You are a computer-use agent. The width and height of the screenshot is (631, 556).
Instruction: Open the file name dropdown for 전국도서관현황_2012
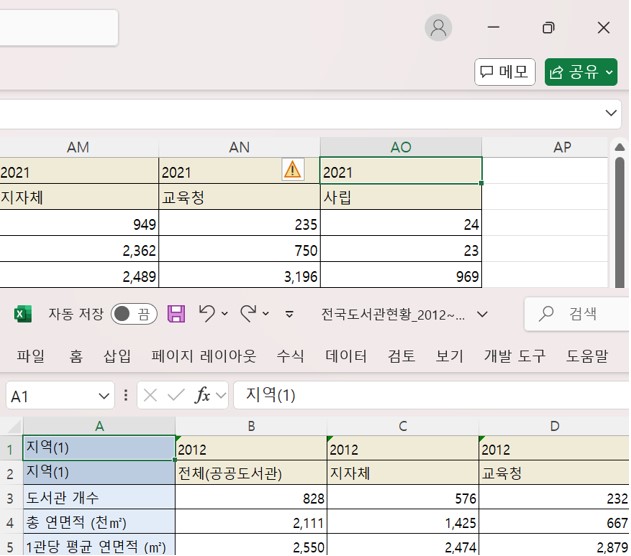point(483,314)
